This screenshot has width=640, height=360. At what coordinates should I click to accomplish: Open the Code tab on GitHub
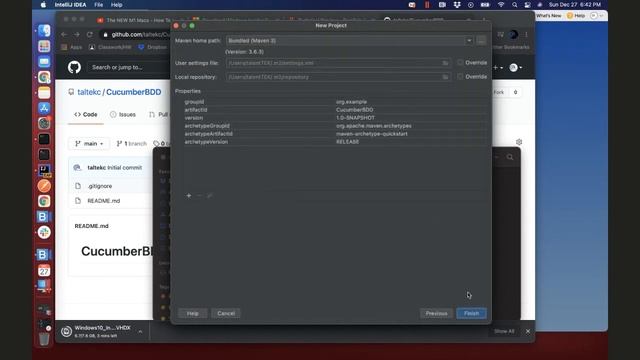pyautogui.click(x=86, y=115)
